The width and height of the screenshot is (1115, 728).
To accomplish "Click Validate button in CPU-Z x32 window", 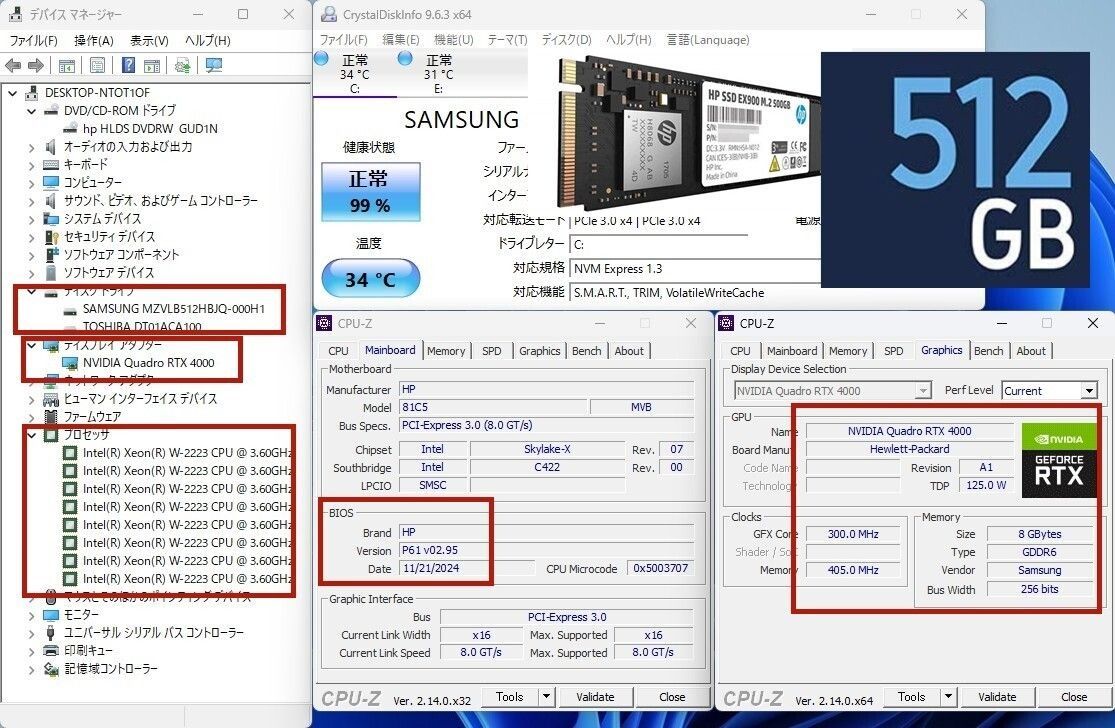I will [595, 697].
